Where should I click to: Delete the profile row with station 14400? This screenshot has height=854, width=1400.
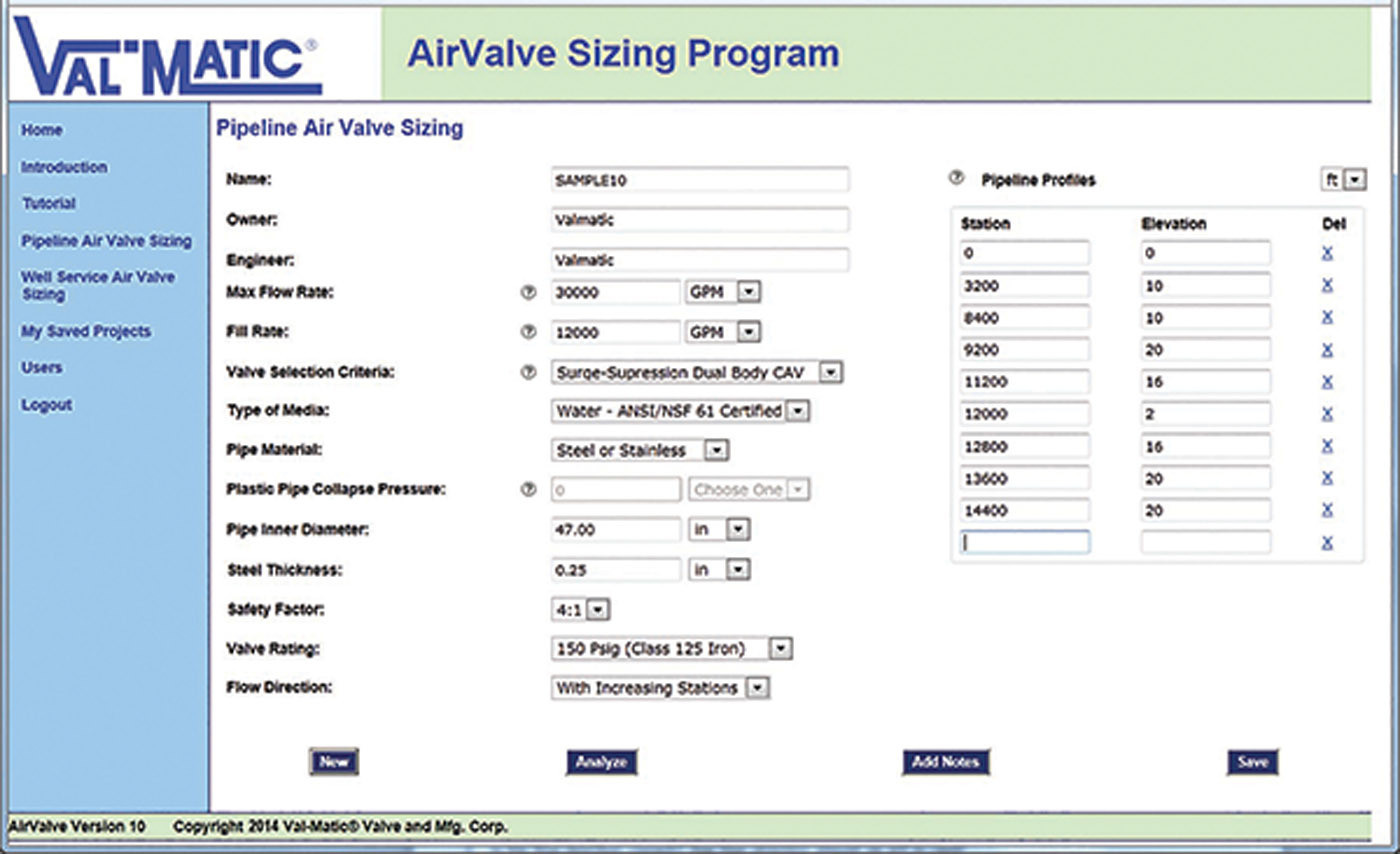pos(1327,510)
